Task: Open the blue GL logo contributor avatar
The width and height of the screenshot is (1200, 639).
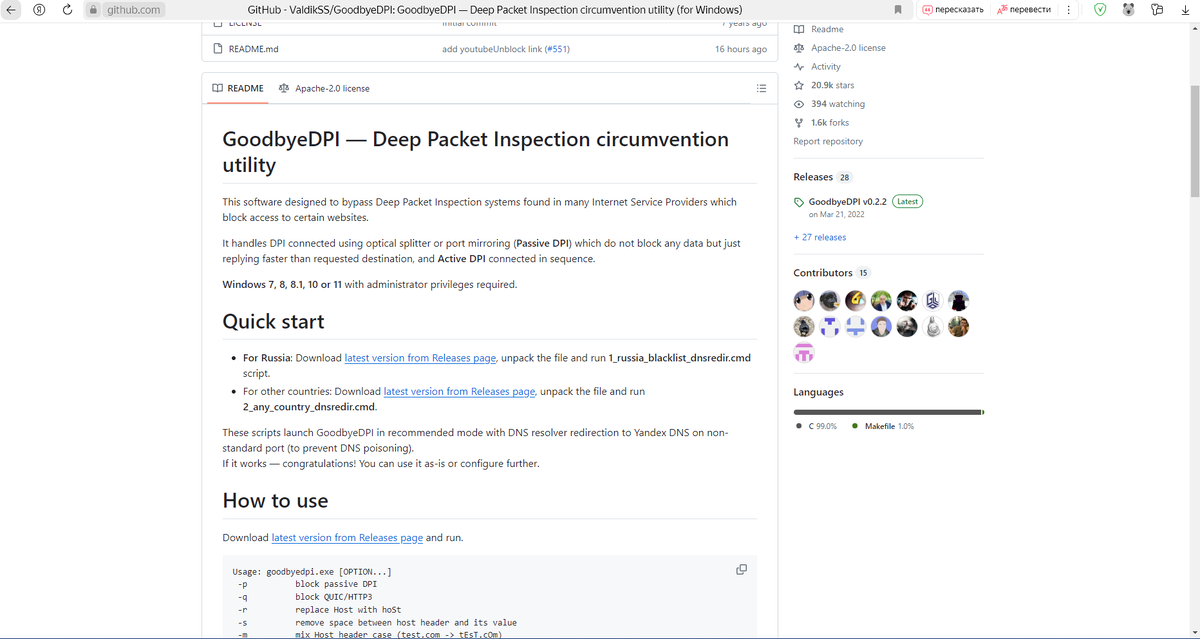Action: click(x=933, y=300)
